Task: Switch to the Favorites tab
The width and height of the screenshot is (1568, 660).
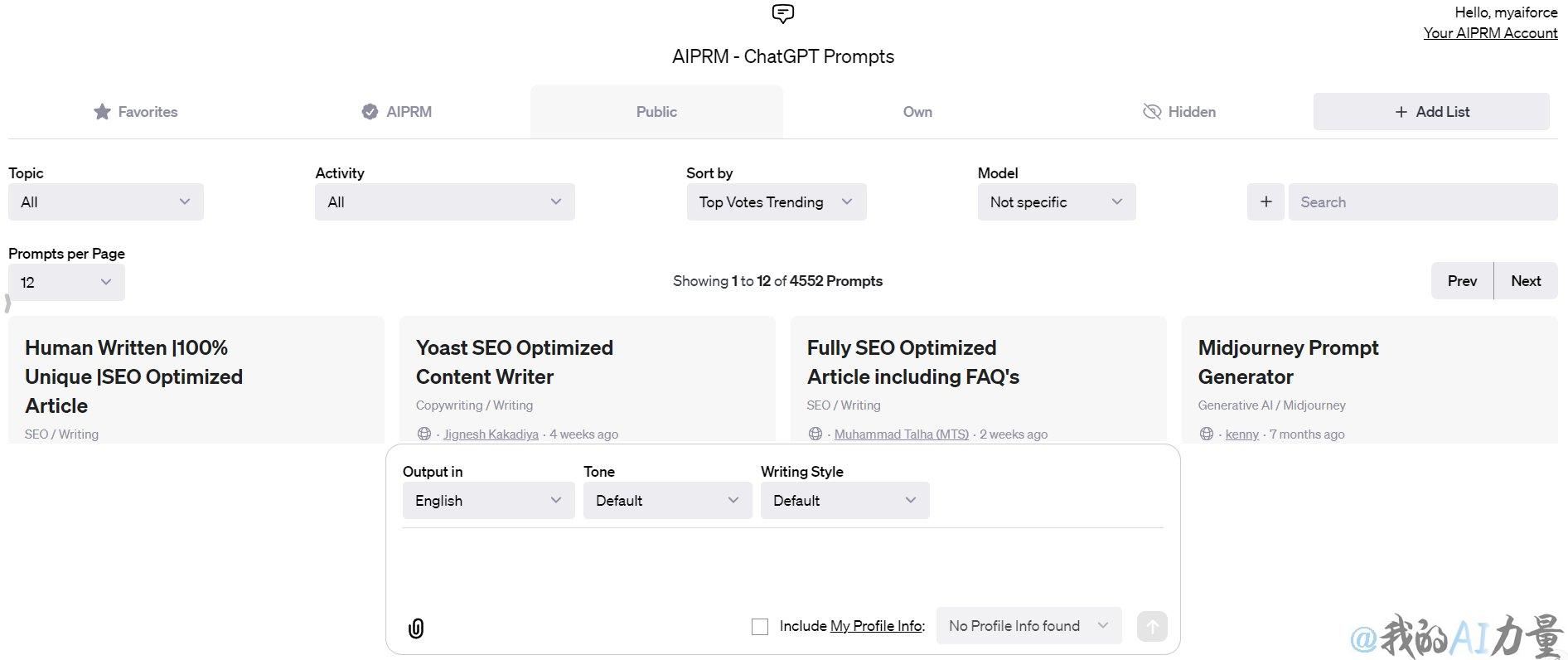Action: pos(136,112)
